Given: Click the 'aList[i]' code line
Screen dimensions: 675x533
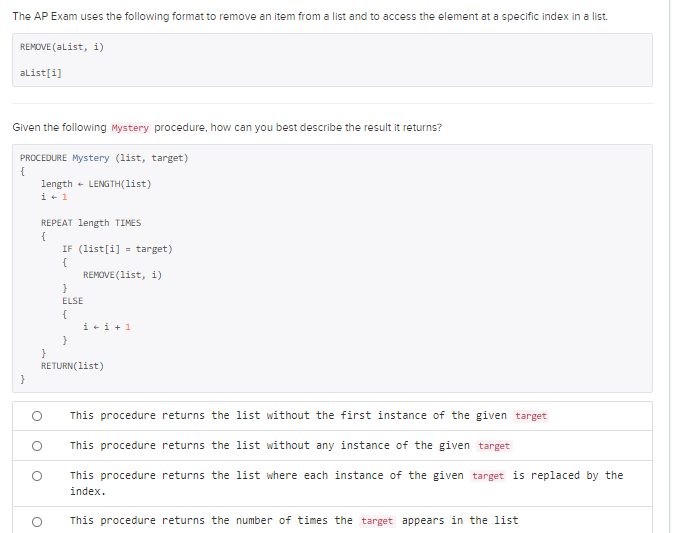Looking at the screenshot, I should point(41,73).
